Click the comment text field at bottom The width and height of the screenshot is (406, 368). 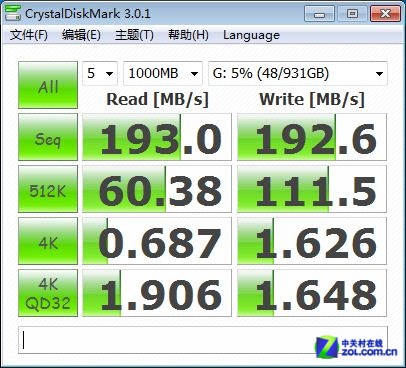tap(203, 340)
